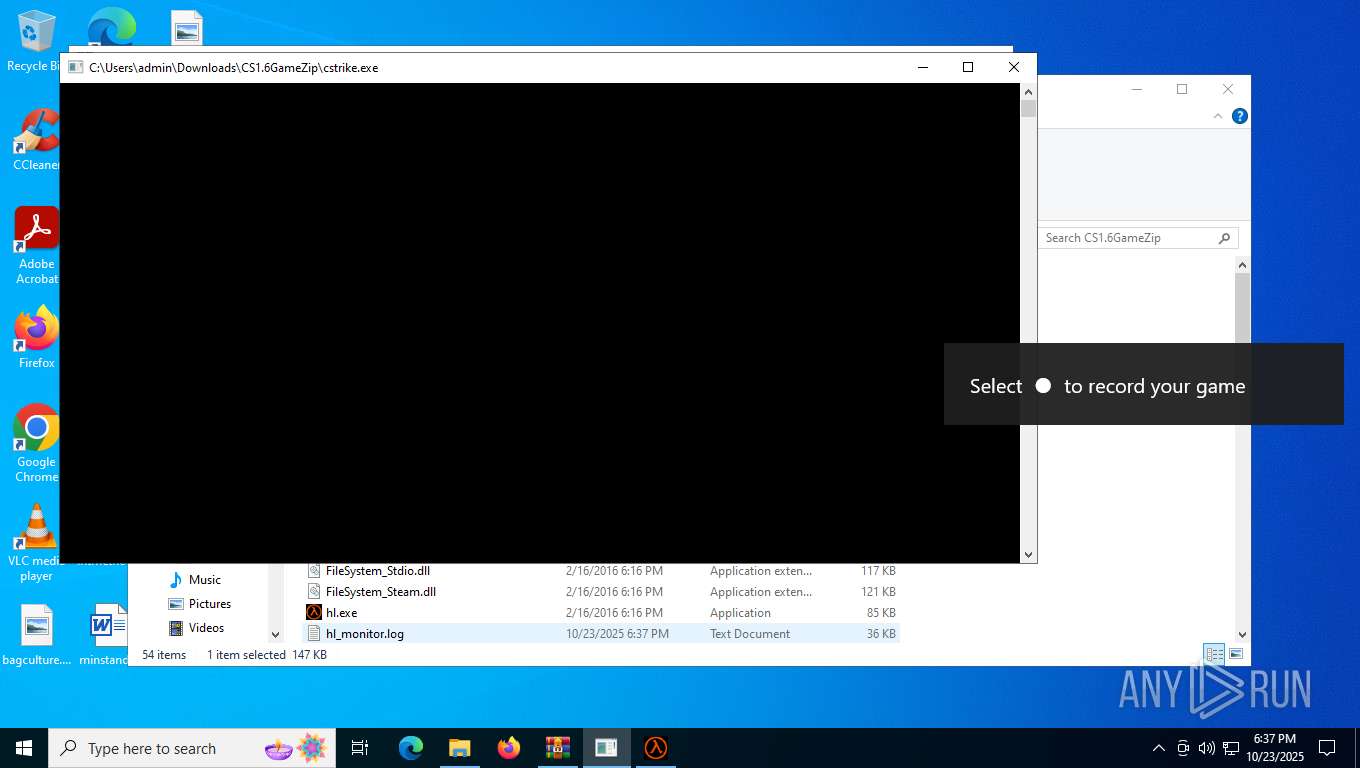Open Task View on the taskbar

point(360,748)
